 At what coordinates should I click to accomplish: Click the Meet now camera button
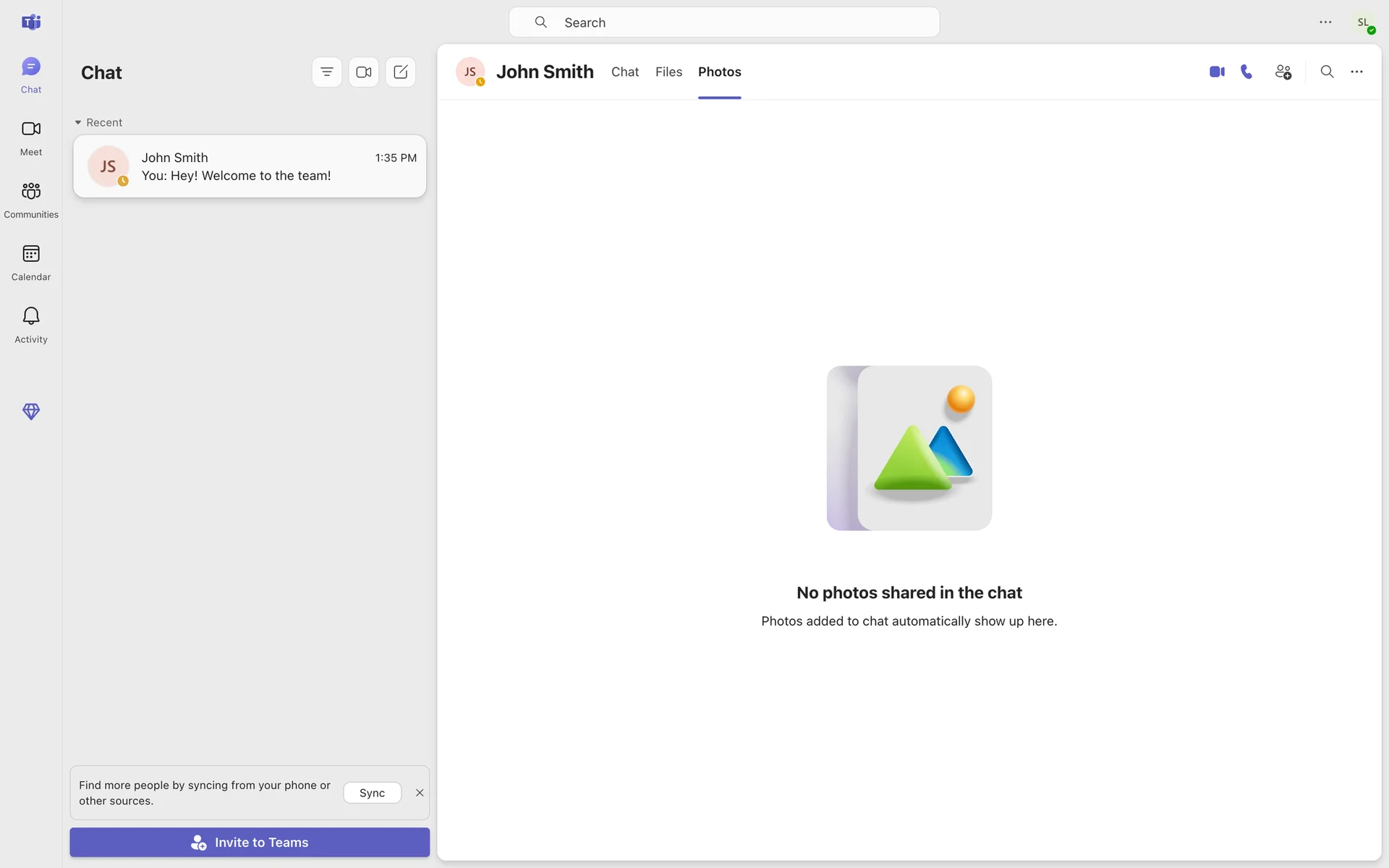(364, 72)
